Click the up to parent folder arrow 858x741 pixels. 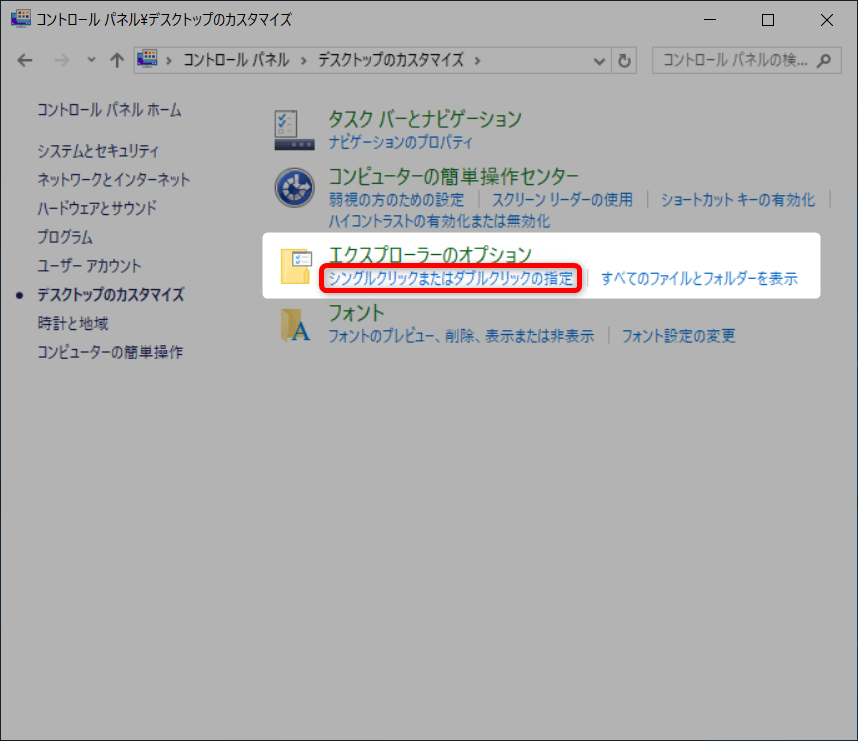tap(116, 60)
